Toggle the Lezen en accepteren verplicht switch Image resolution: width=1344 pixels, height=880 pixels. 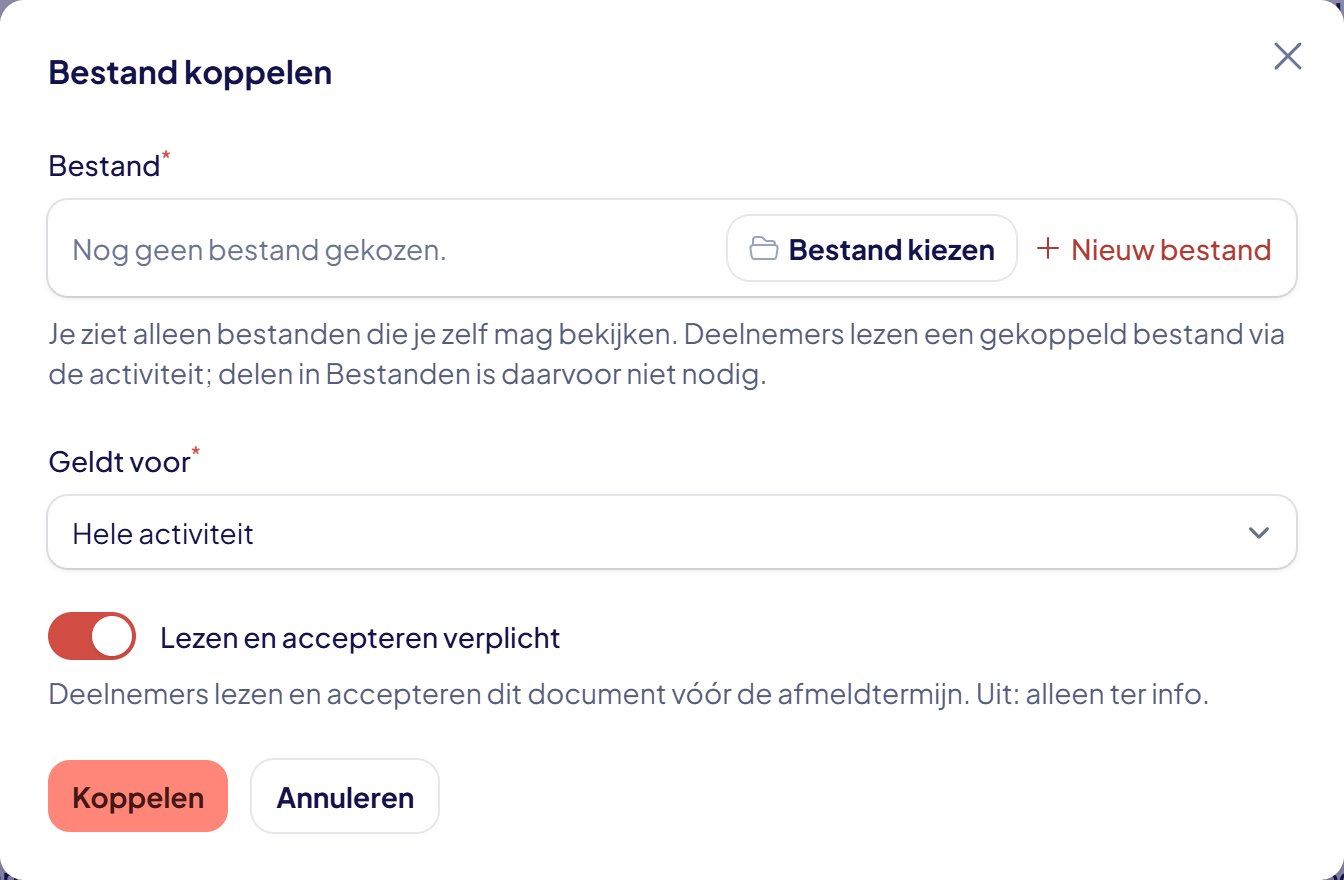tap(92, 637)
